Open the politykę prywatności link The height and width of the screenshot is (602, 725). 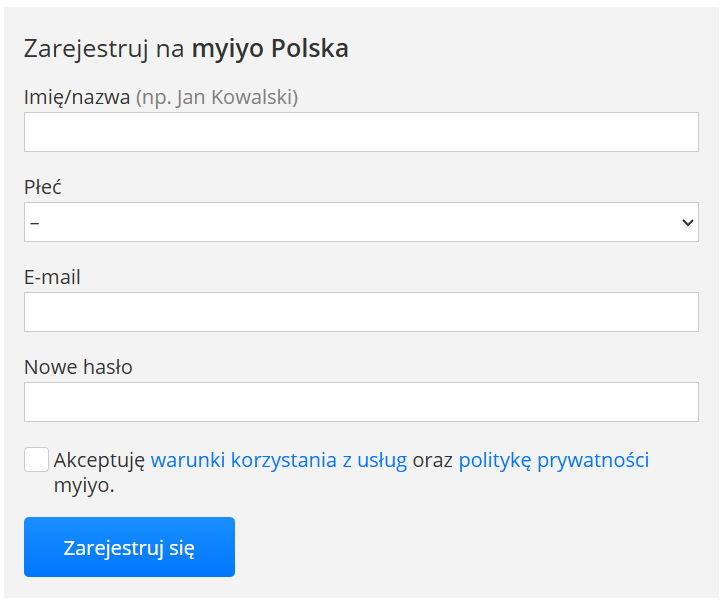tap(554, 461)
